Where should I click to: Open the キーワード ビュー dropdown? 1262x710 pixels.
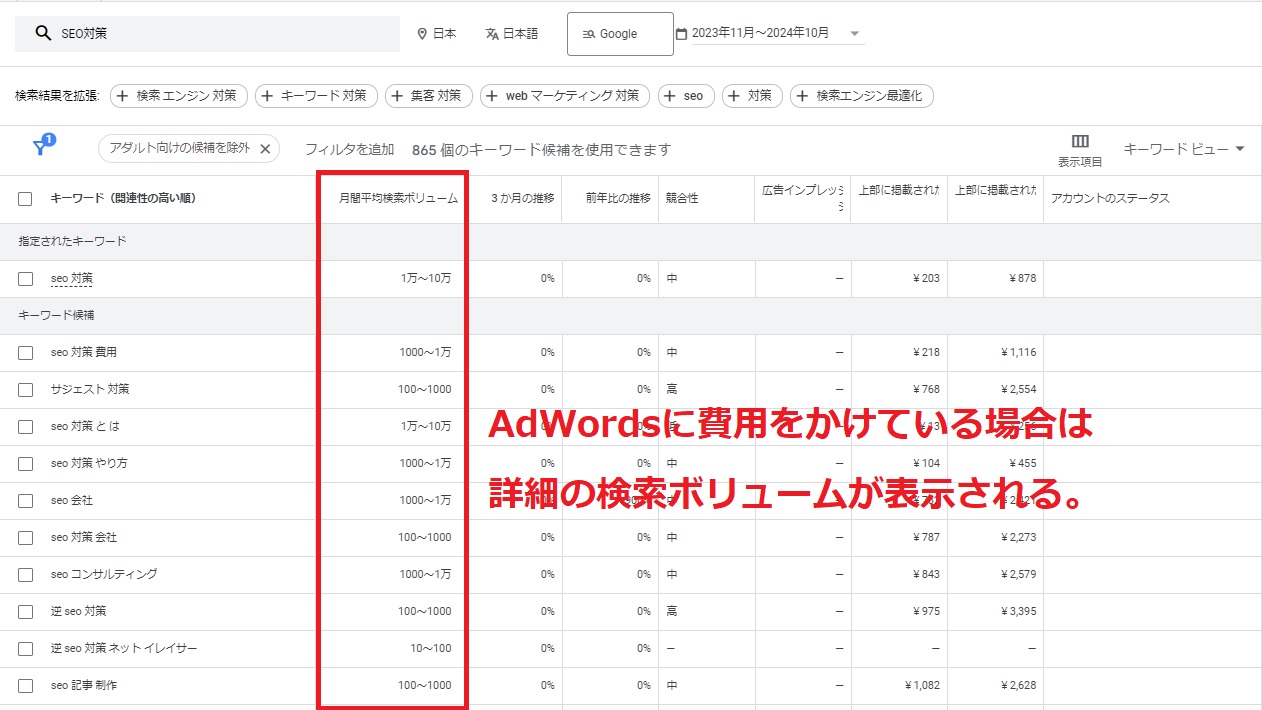click(x=1184, y=149)
